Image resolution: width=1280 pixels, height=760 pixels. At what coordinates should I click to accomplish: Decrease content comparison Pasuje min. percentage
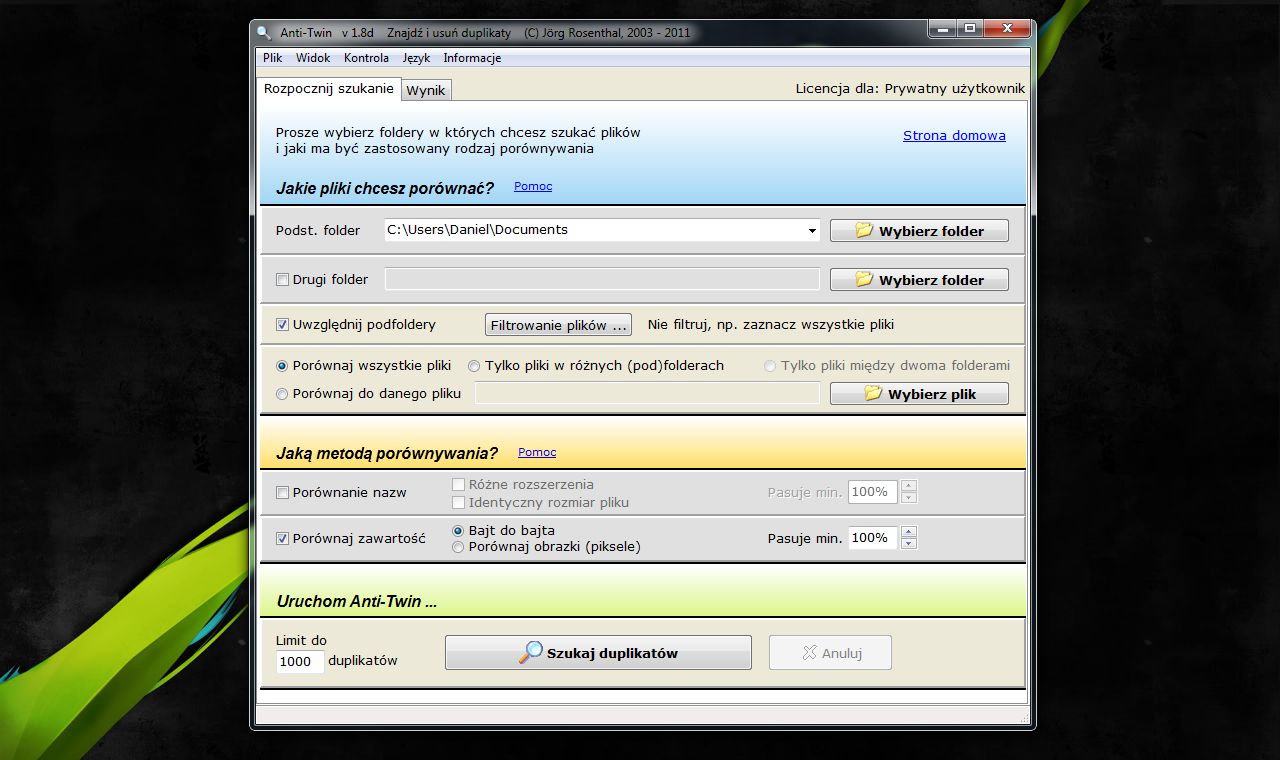[x=908, y=544]
